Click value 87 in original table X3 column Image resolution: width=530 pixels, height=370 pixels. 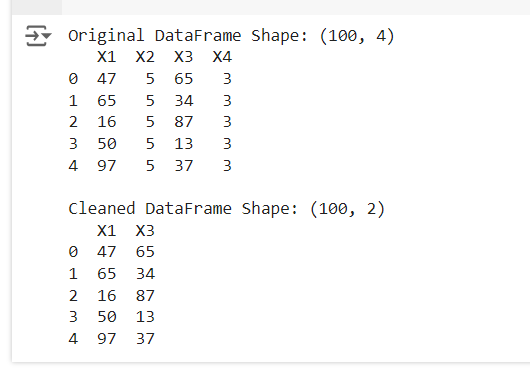[184, 122]
